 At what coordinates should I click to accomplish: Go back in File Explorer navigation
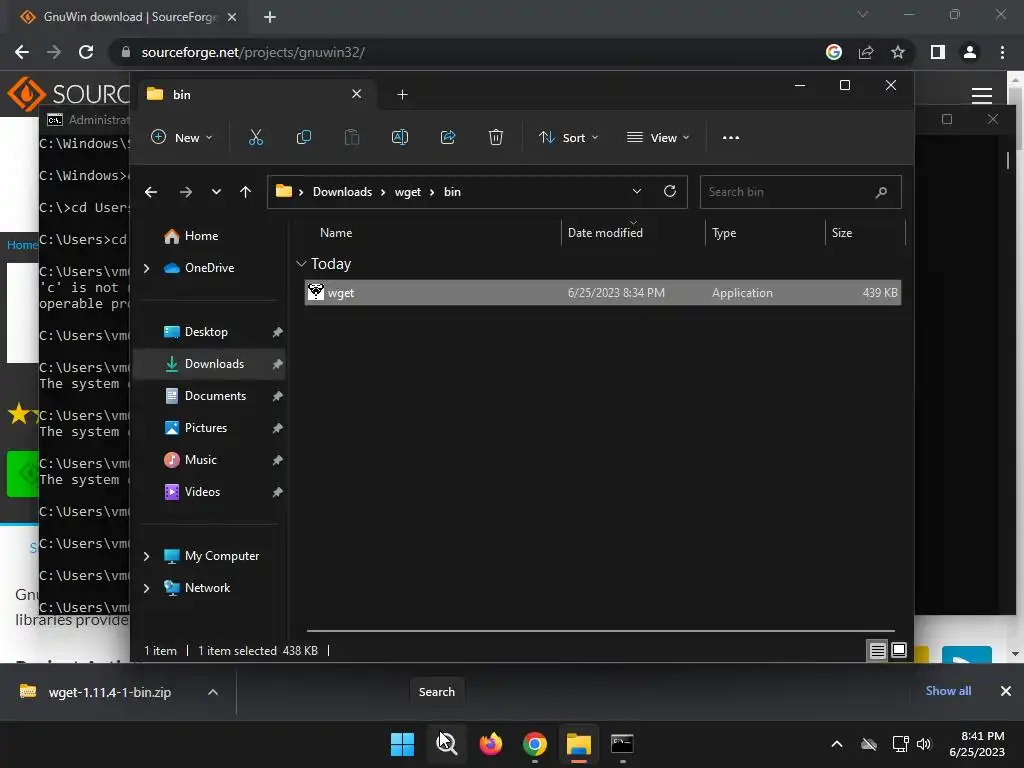pos(151,192)
